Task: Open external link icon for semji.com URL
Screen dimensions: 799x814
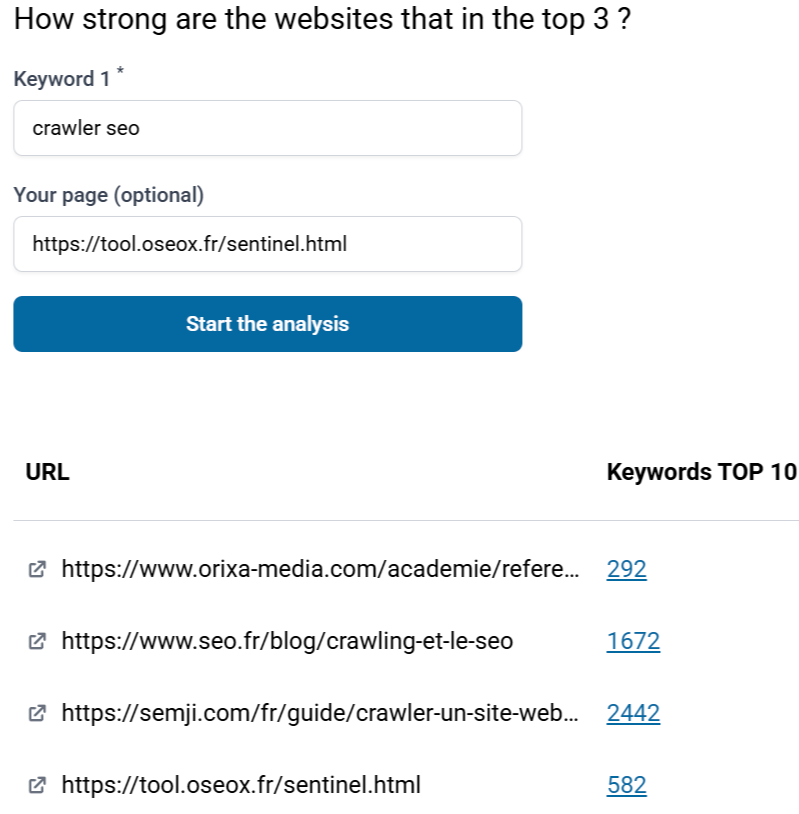Action: pyautogui.click(x=37, y=714)
